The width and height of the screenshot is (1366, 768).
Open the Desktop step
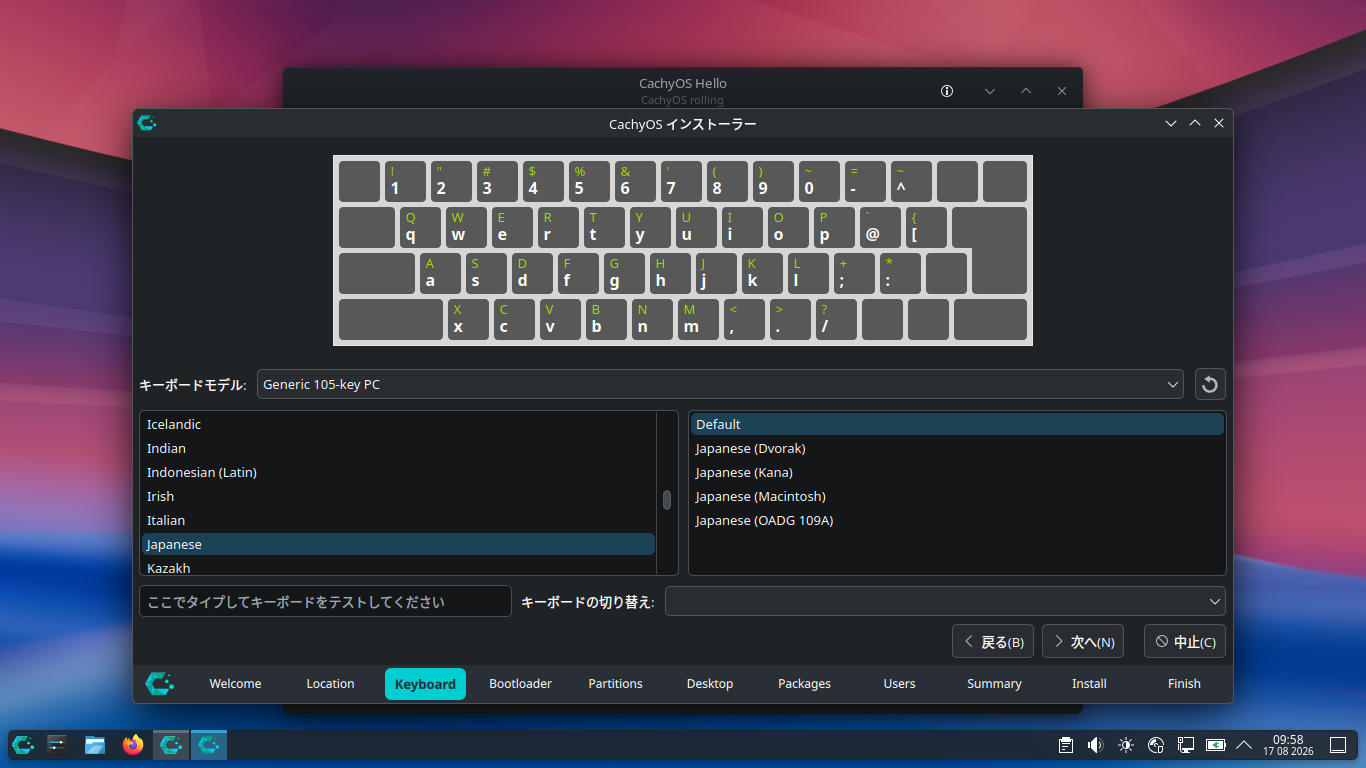[710, 684]
